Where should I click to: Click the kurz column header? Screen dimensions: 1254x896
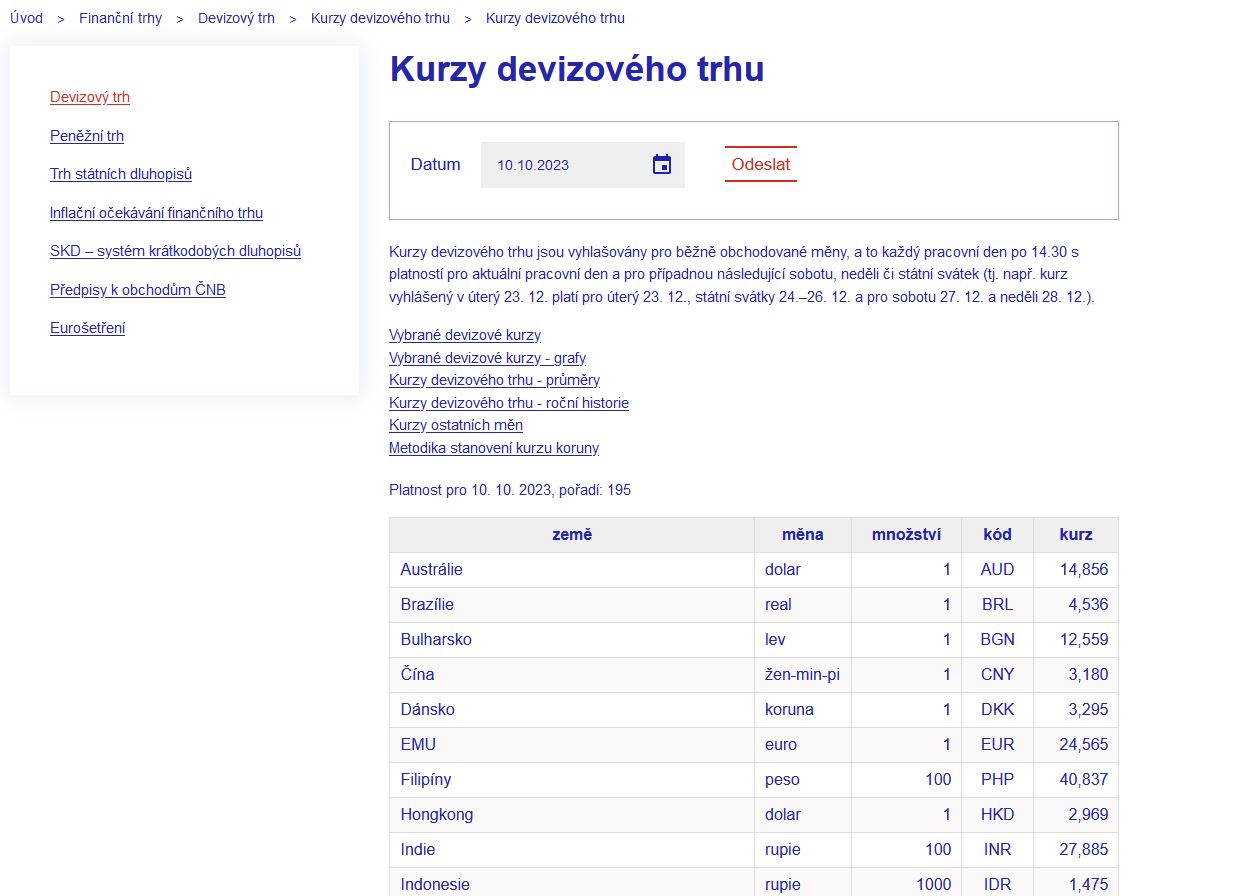pos(1076,535)
